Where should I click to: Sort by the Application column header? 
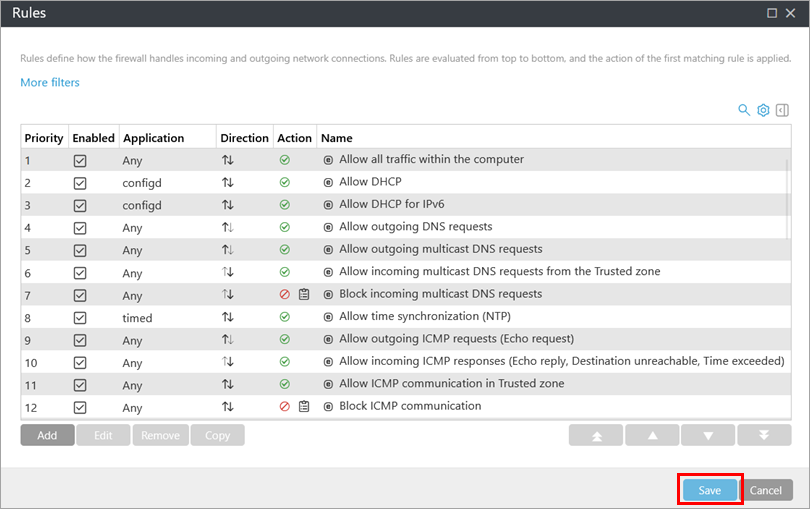pos(153,138)
